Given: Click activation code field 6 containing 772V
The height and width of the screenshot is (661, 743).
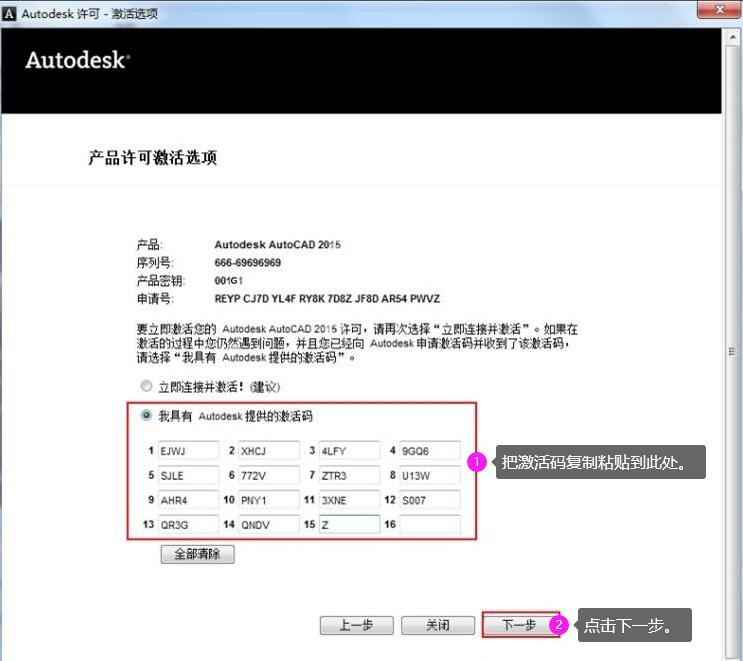Looking at the screenshot, I should tap(269, 475).
